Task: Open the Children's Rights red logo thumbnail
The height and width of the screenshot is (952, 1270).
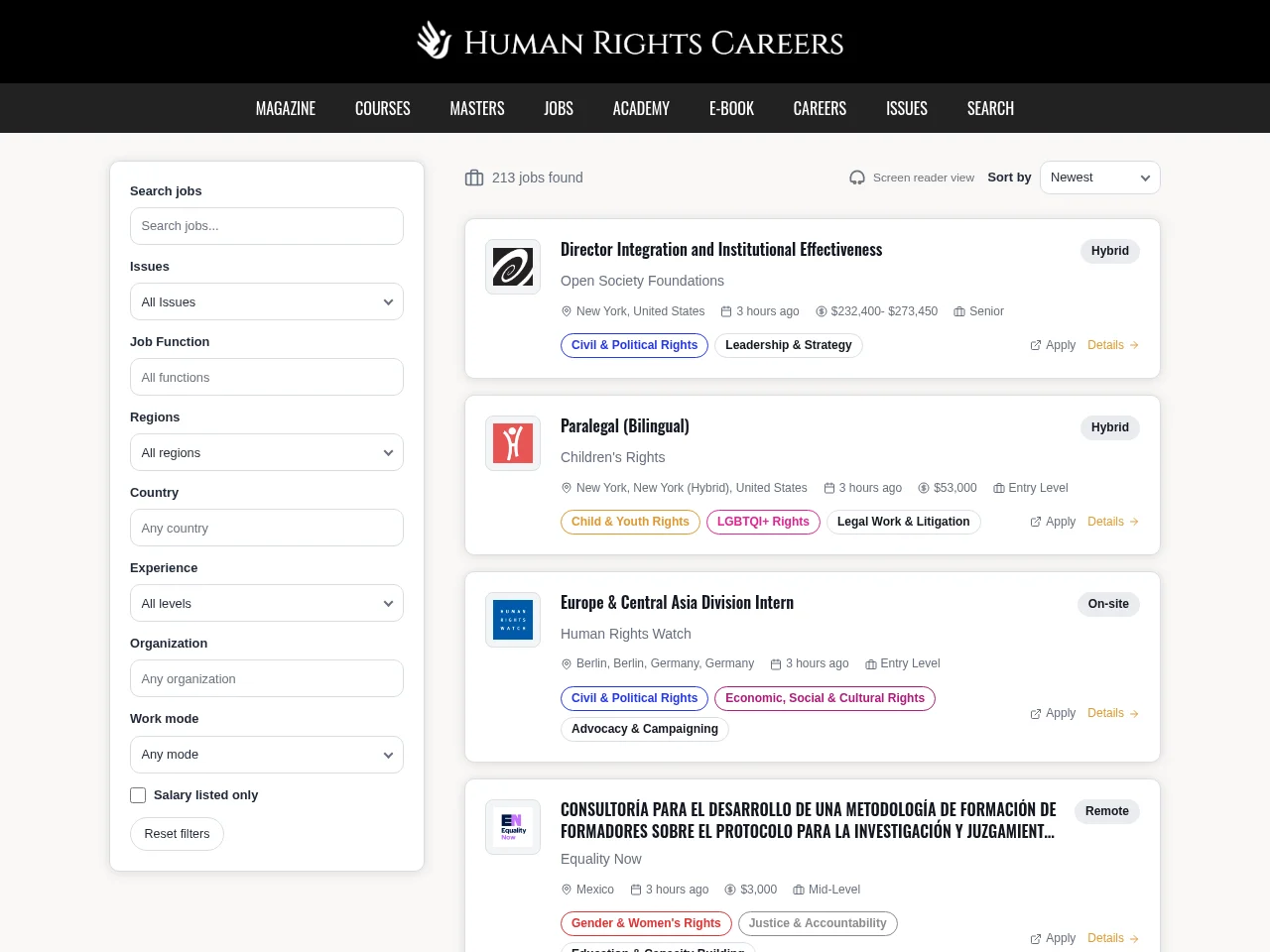Action: click(x=513, y=443)
